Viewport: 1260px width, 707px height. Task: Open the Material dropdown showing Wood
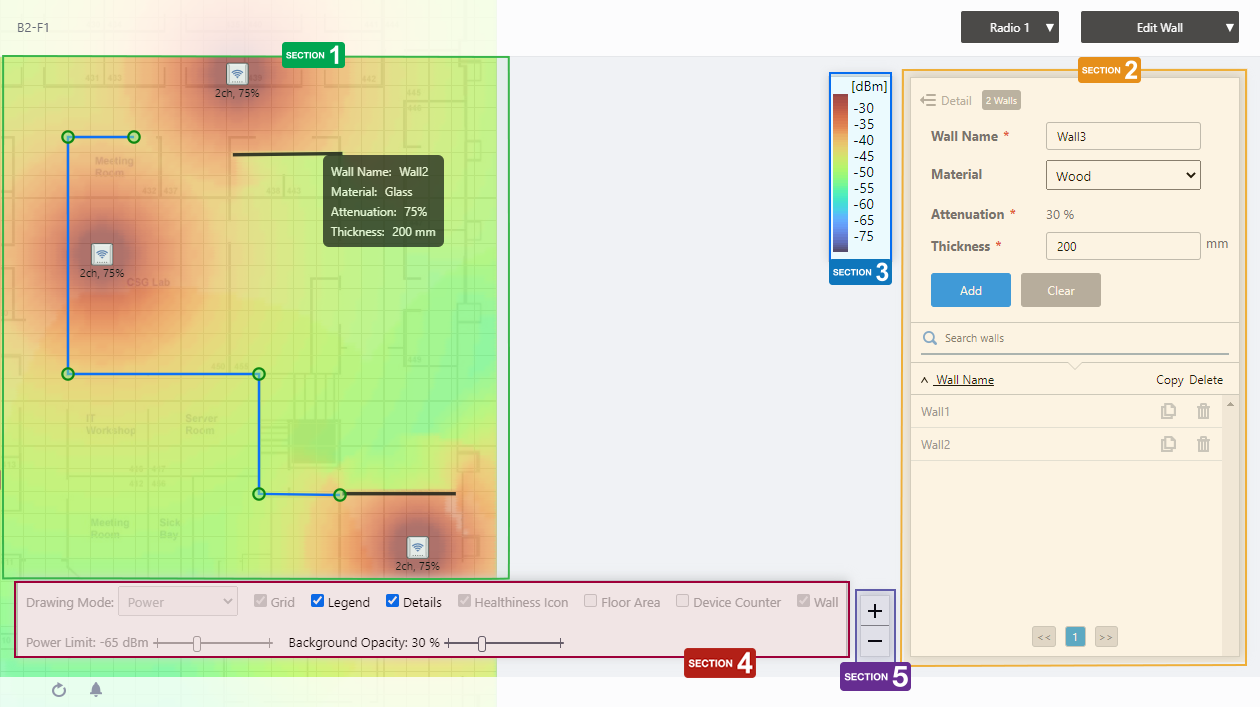[1123, 176]
